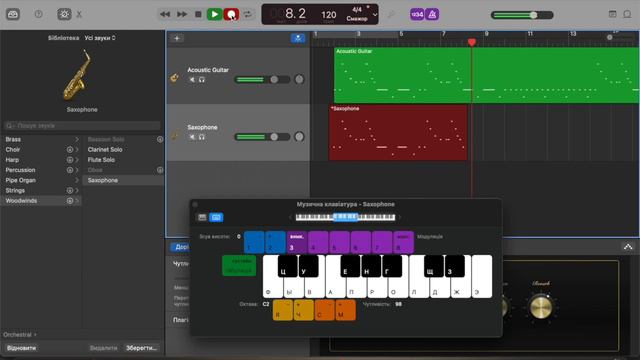Solo the Acoustic Guitar track headphones

(x=202, y=80)
